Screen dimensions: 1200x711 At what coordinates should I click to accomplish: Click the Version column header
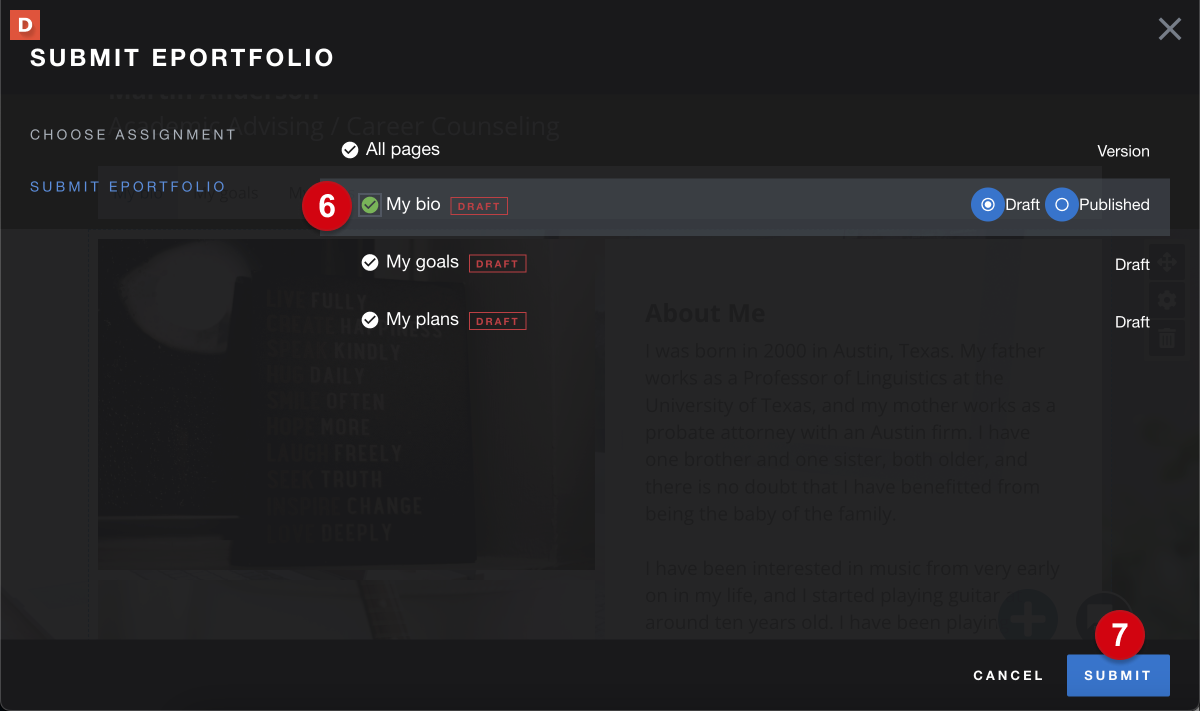tap(1123, 151)
